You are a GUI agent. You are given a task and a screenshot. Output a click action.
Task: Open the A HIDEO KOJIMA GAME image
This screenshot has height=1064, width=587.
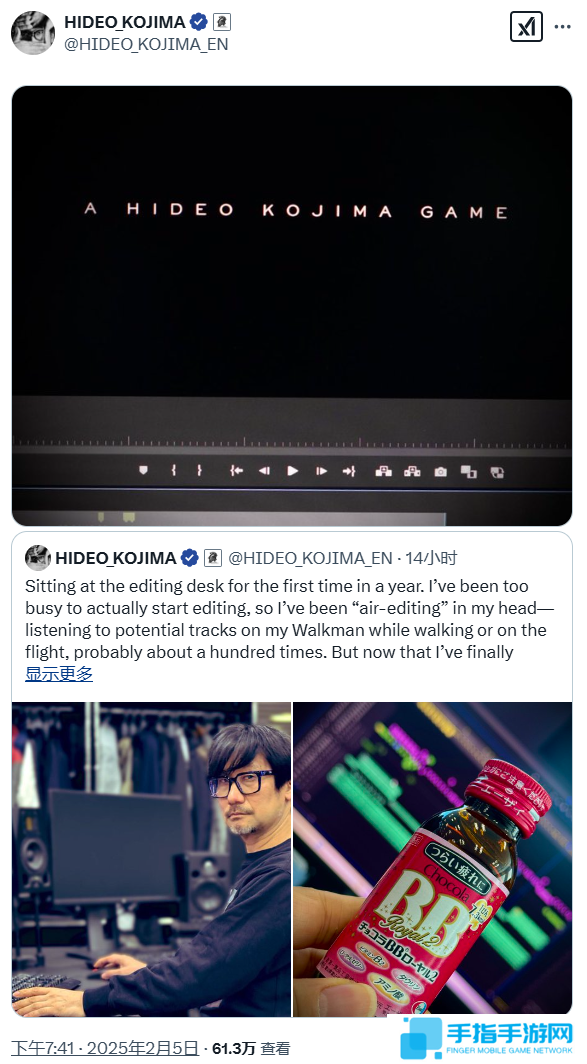(x=292, y=305)
